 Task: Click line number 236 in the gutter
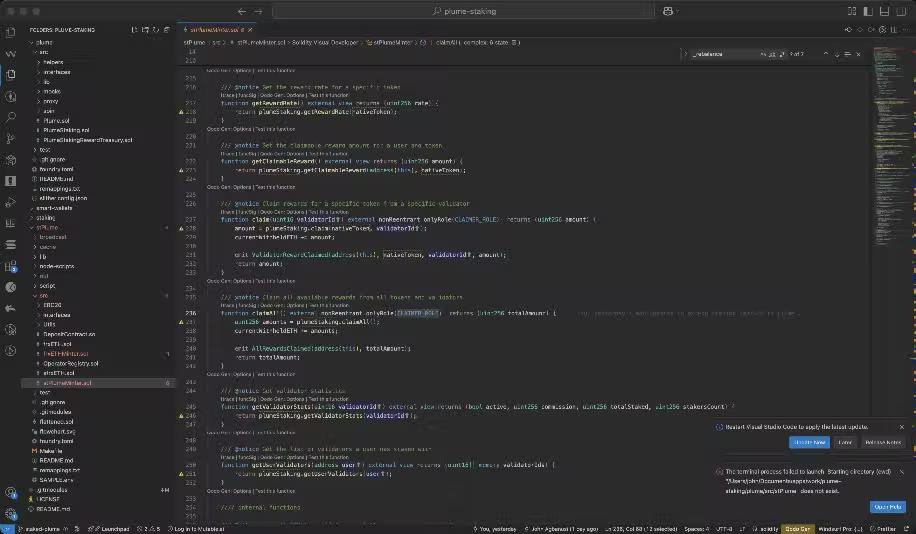tap(190, 313)
